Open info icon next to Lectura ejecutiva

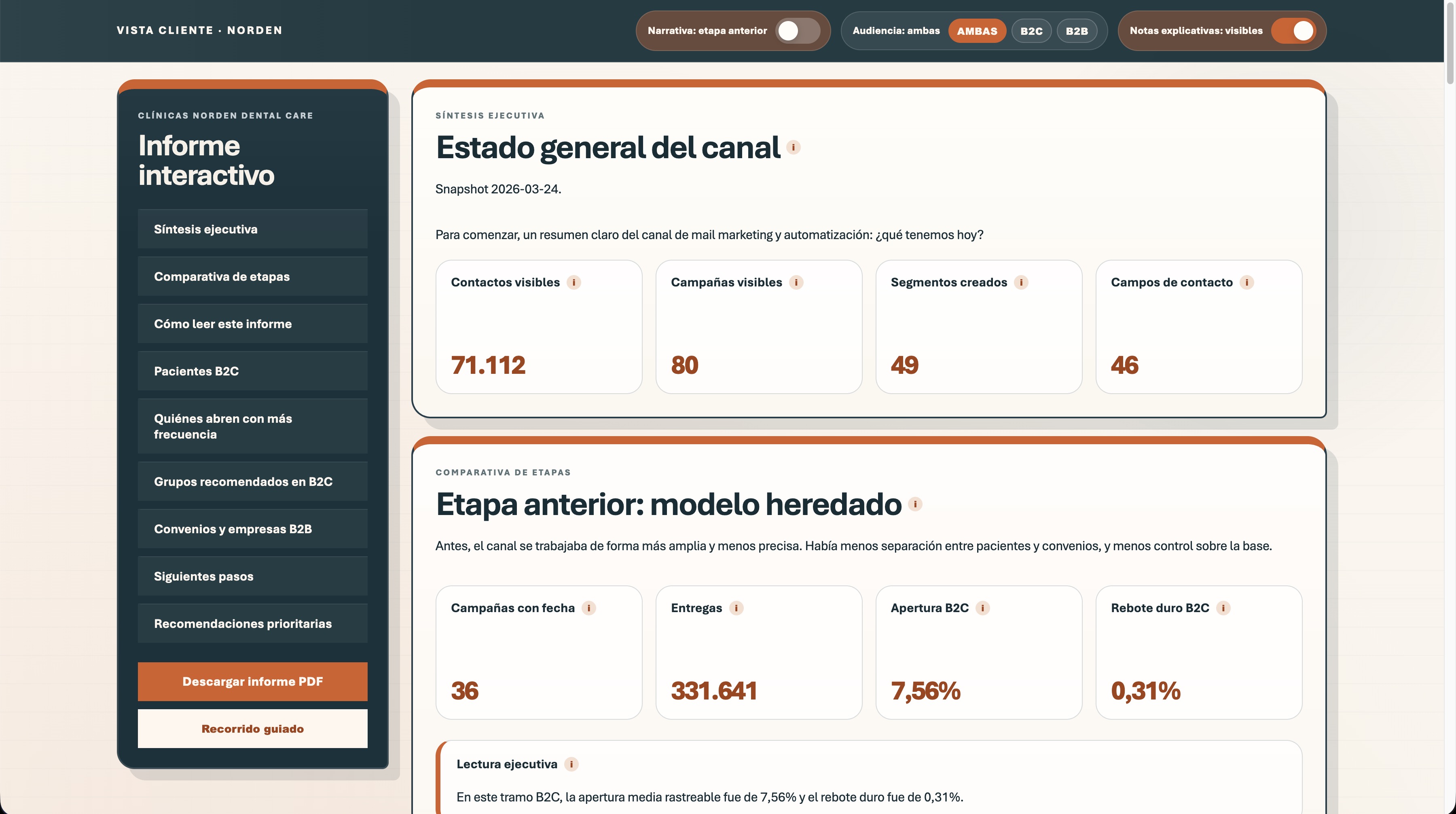coord(571,764)
